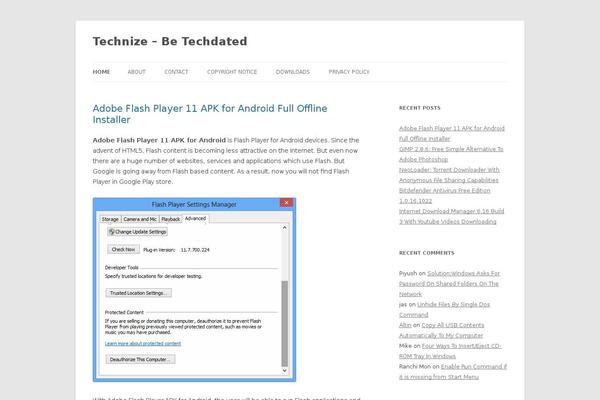Image resolution: width=600 pixels, height=400 pixels.
Task: Click the scroll down arrow in Flash dialog
Action: point(284,371)
